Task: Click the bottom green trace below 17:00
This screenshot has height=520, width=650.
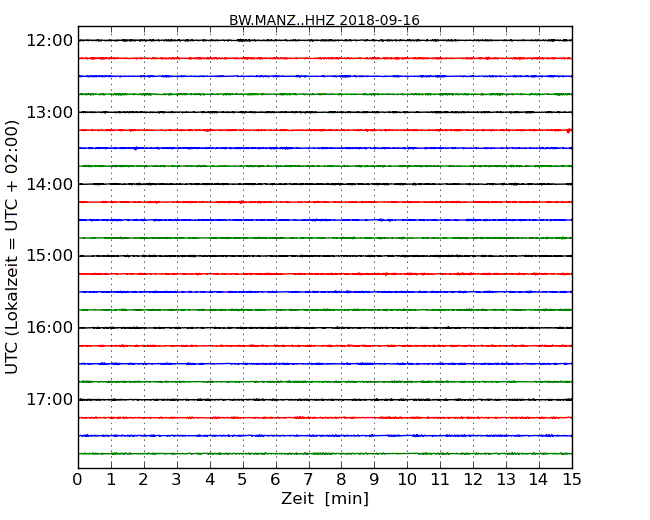Action: coord(325,454)
